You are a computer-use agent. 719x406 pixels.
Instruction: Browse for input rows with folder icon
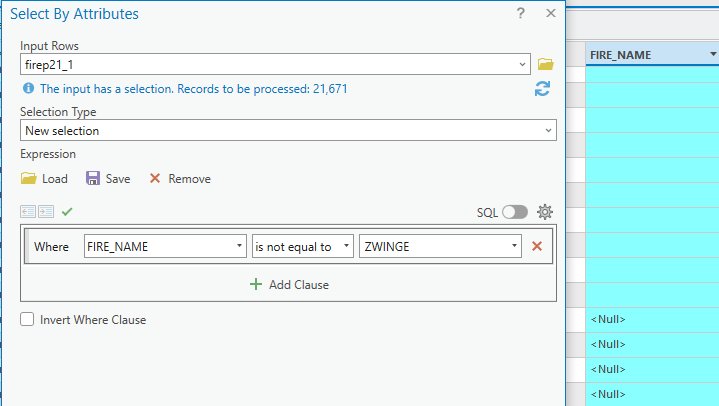point(545,64)
